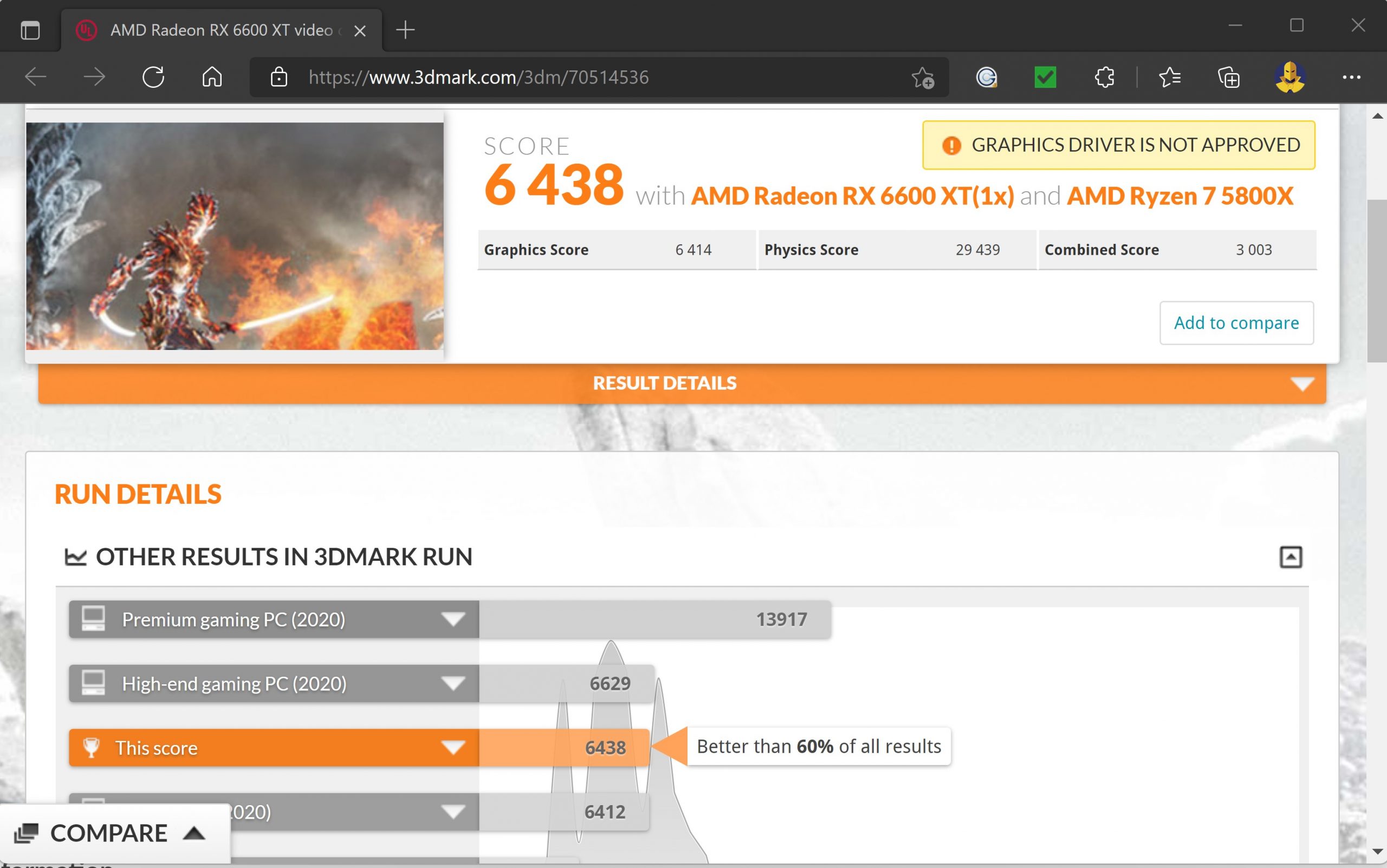
Task: Open the browser settings and more menu
Action: coord(1351,77)
